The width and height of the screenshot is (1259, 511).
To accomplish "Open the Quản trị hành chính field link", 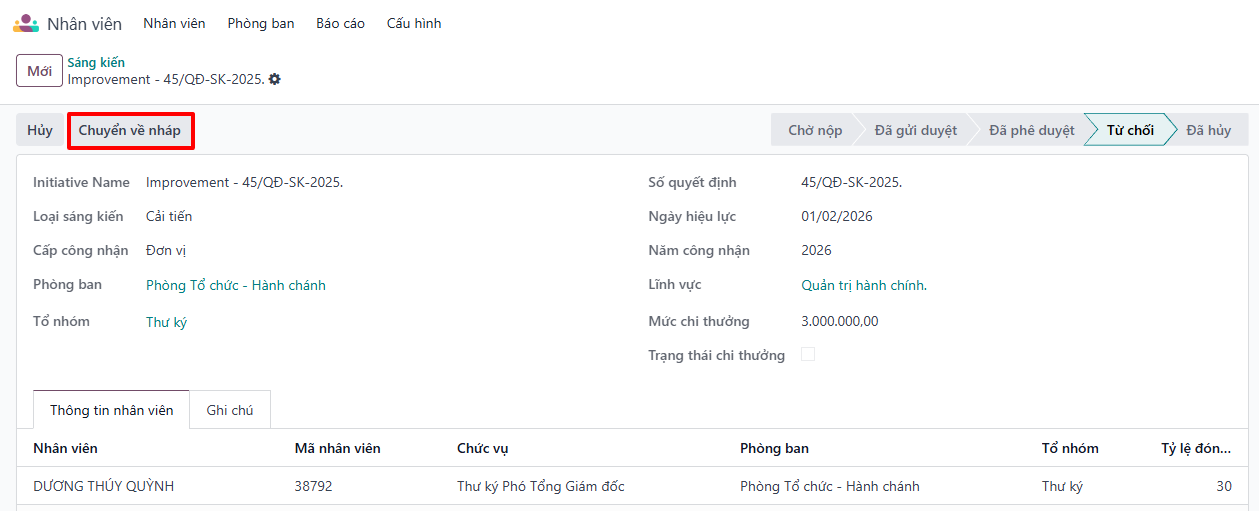I will [864, 285].
